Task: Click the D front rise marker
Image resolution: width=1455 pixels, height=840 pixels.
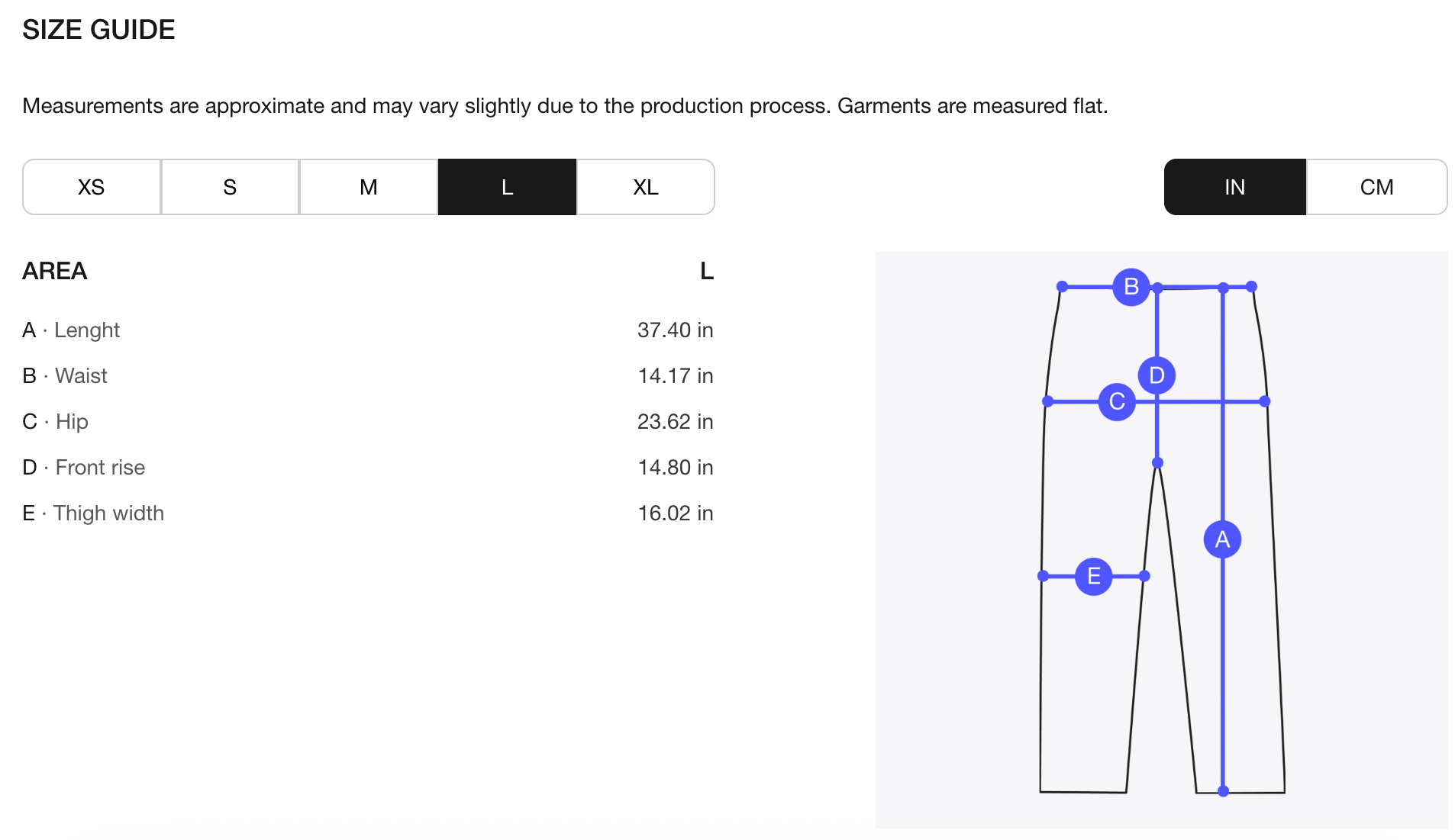Action: click(1157, 375)
